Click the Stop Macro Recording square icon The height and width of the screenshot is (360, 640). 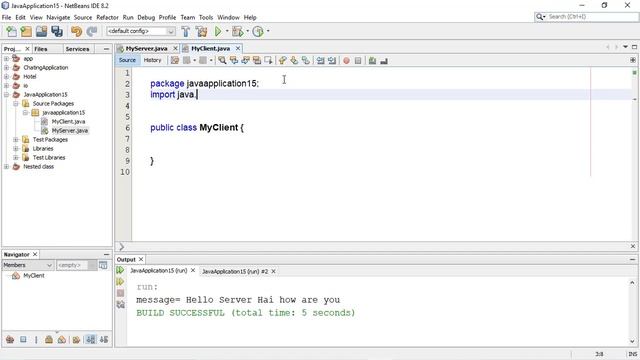(x=358, y=60)
